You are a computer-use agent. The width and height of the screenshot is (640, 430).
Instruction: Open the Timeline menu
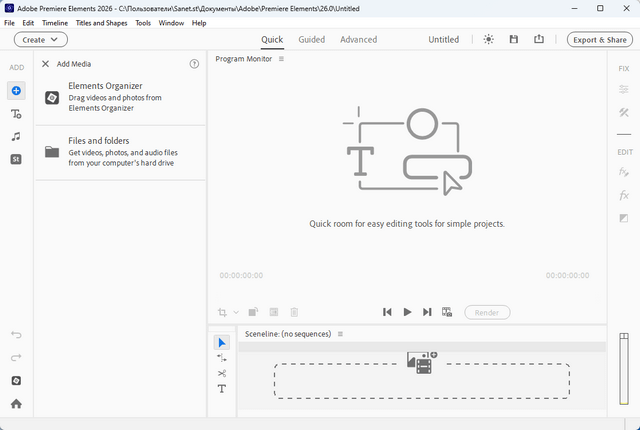coord(55,22)
